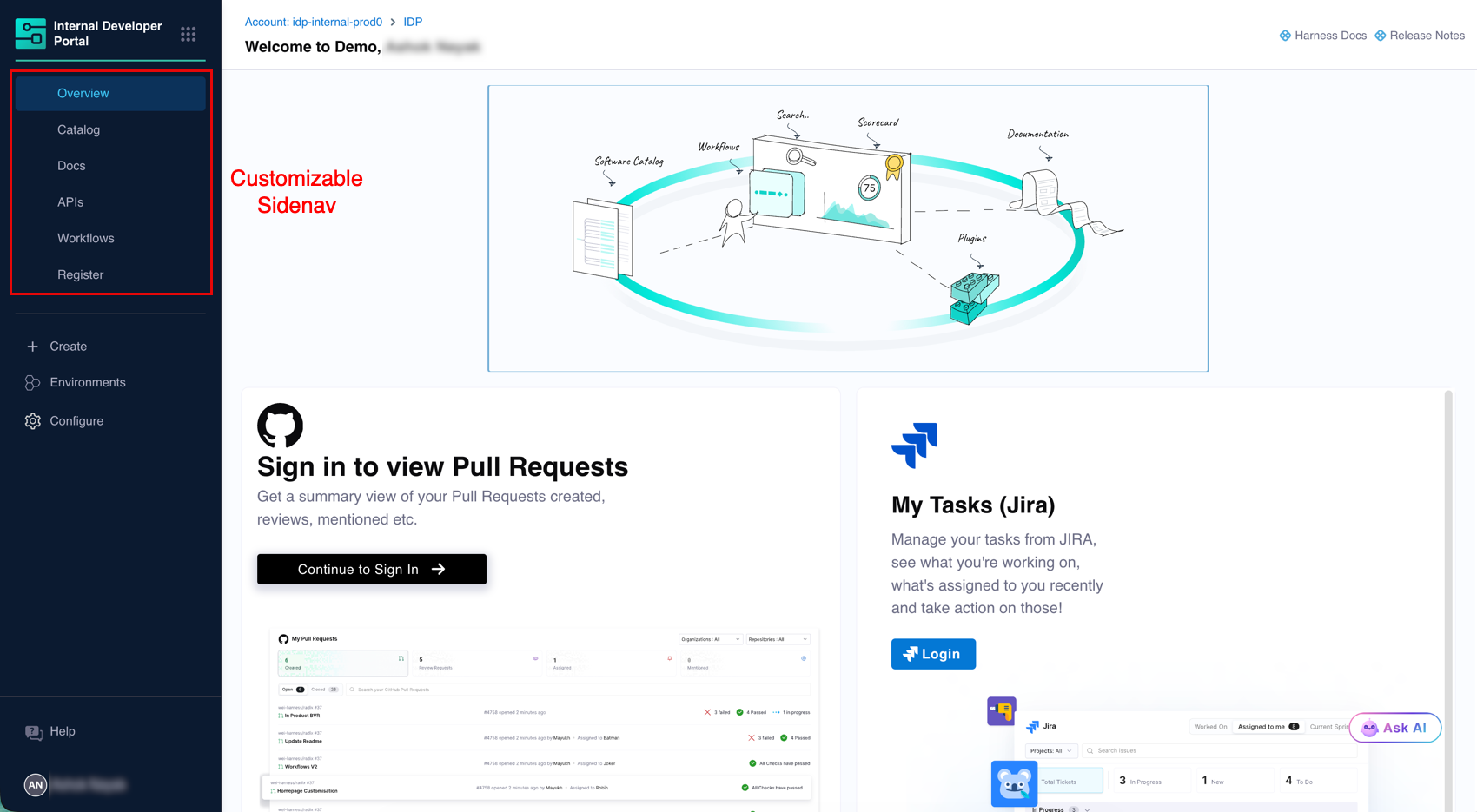Viewport: 1477px width, 812px height.
Task: Click the GitHub octocat logo
Action: click(280, 426)
